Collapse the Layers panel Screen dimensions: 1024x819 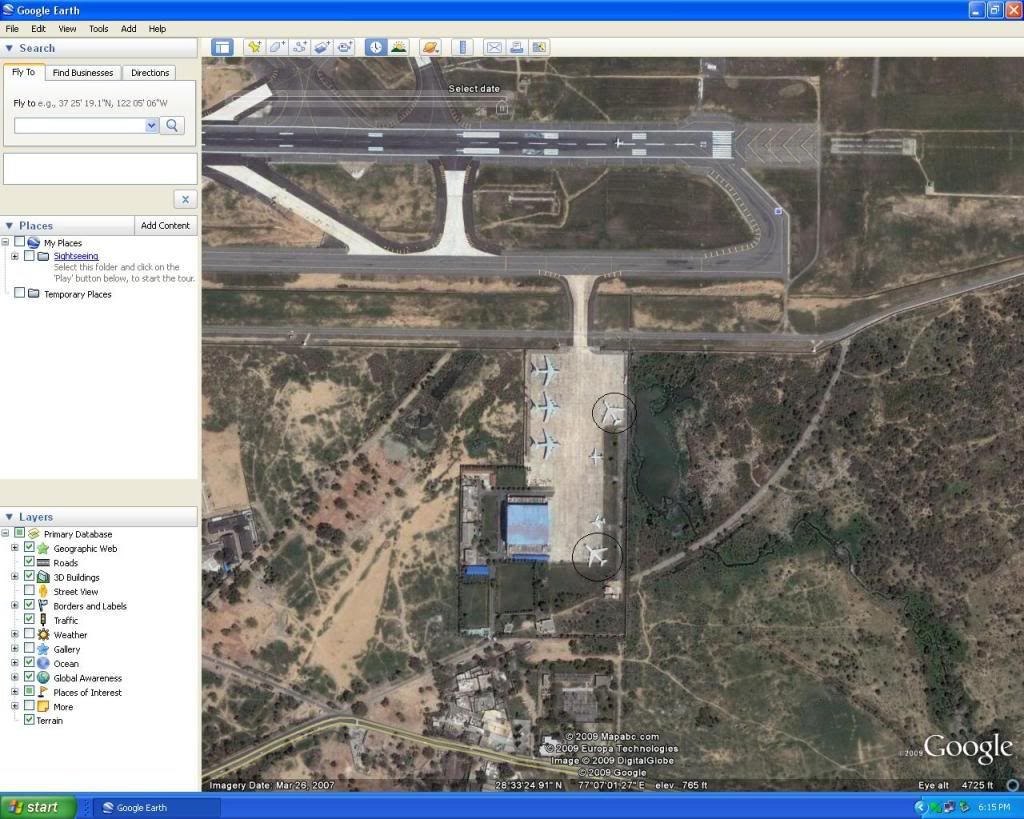coord(9,517)
